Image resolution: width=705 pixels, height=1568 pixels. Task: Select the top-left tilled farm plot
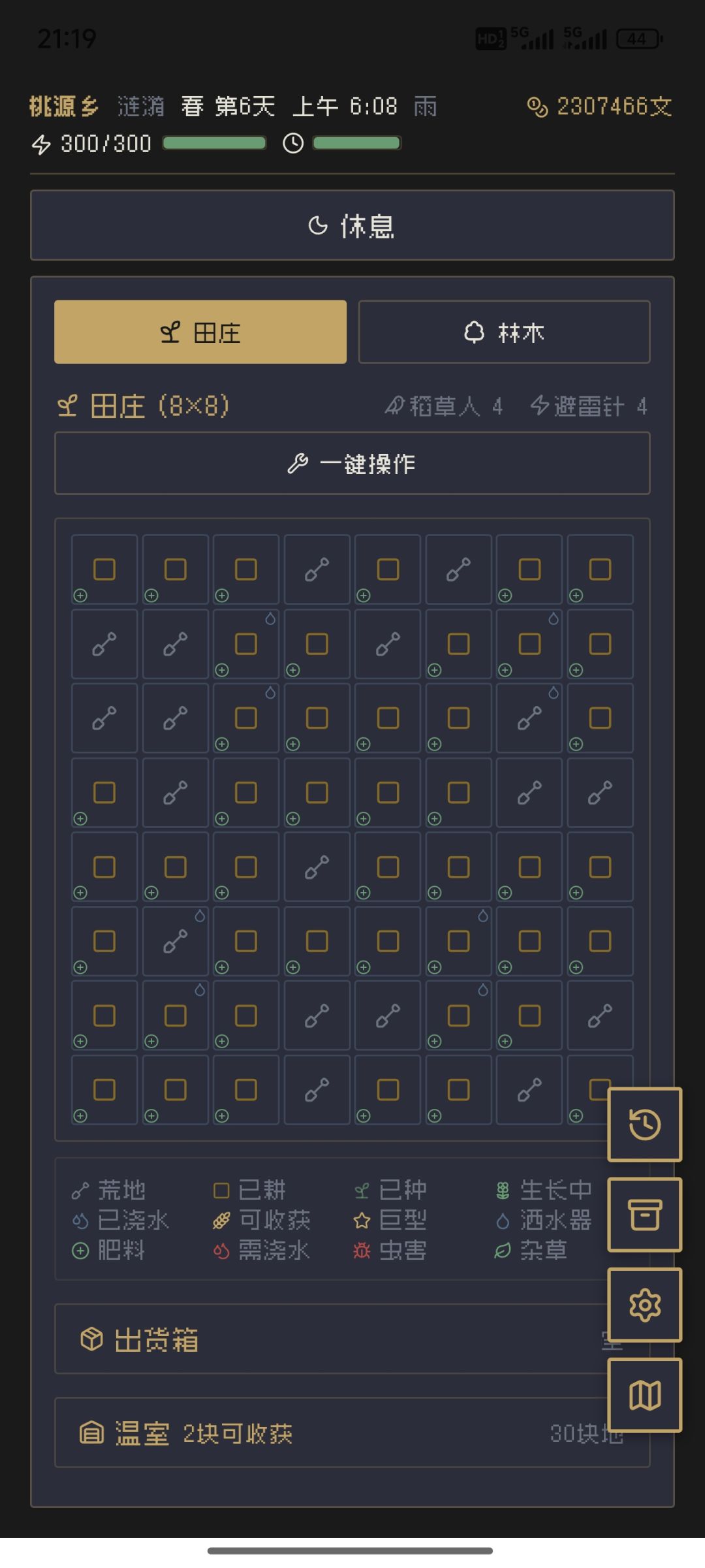pyautogui.click(x=104, y=569)
